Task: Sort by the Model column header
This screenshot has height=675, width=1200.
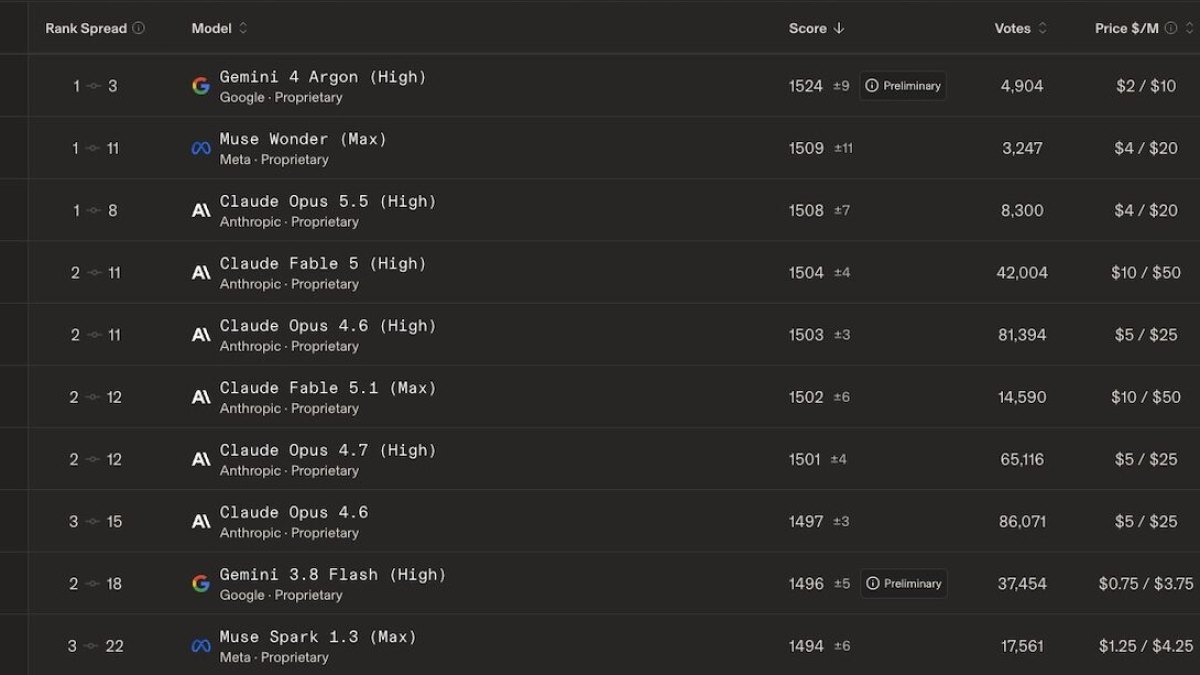Action: (211, 28)
